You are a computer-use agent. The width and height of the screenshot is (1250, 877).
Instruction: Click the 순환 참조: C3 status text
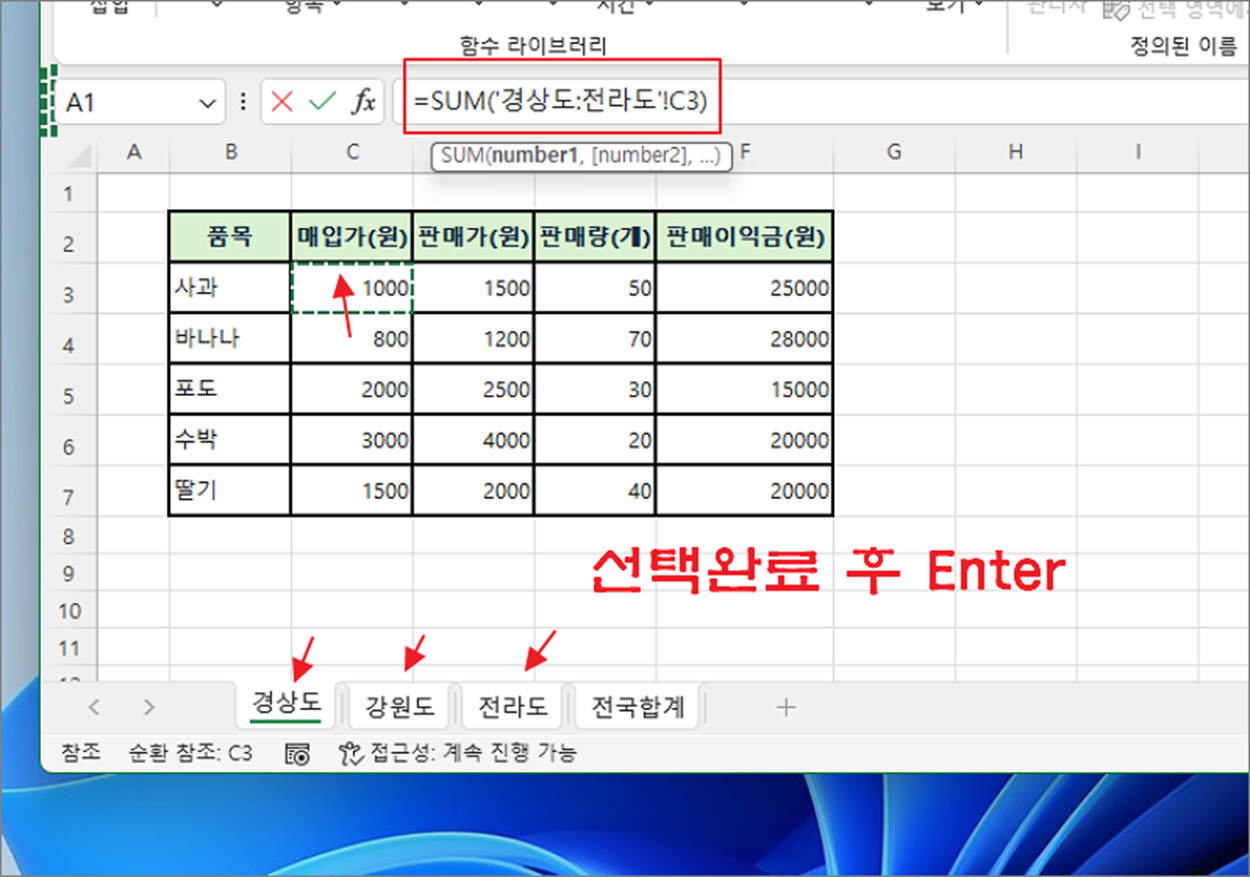[190, 754]
